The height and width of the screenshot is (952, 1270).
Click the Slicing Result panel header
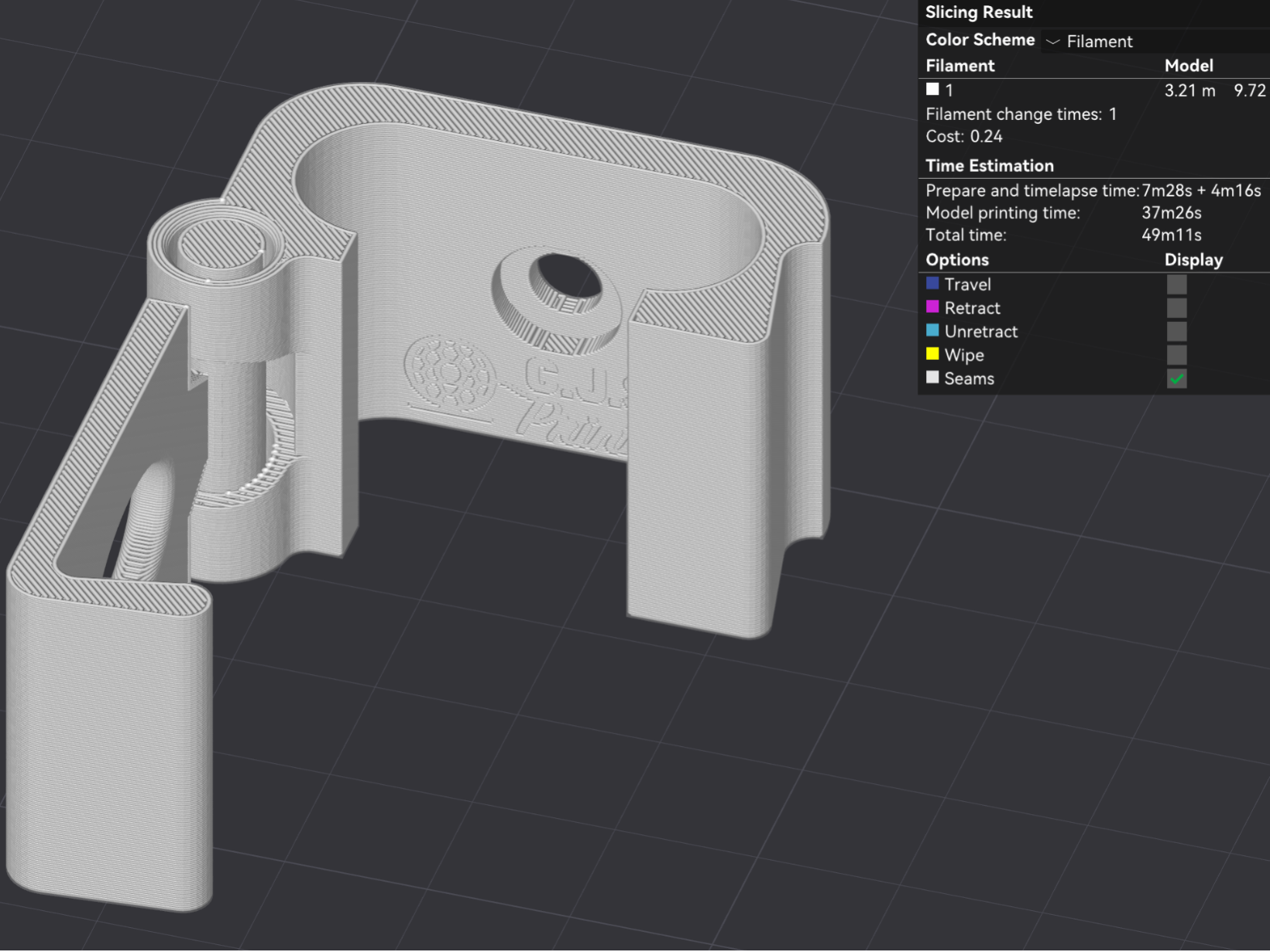pyautogui.click(x=979, y=12)
